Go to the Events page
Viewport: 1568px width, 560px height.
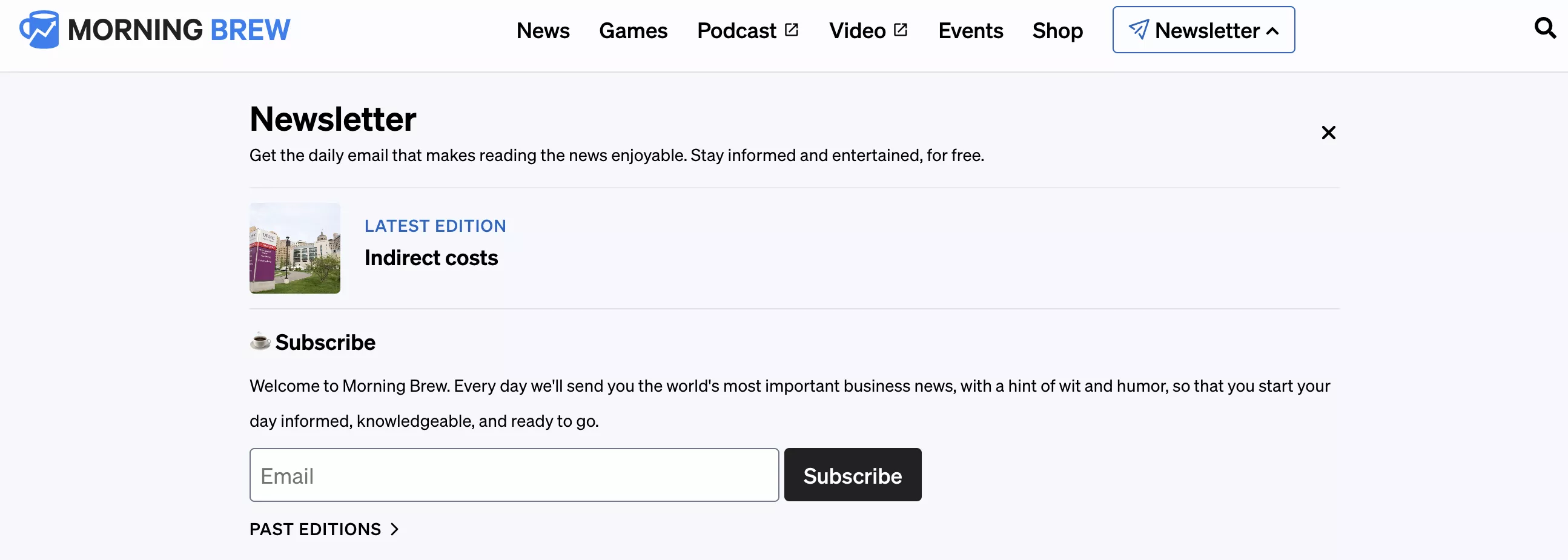tap(970, 30)
